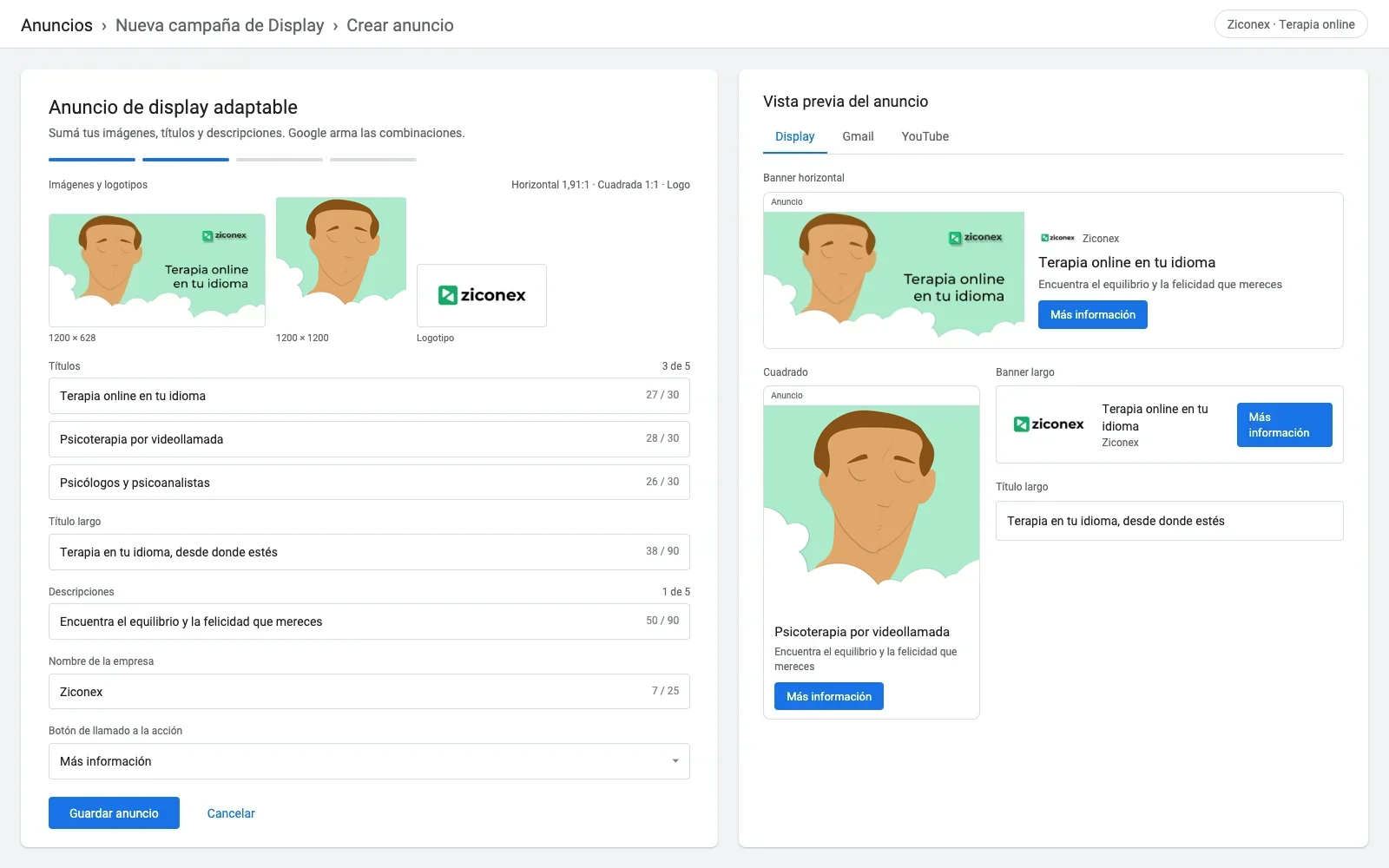
Task: Click the ziconex logo thumbnail image
Action: tap(482, 295)
